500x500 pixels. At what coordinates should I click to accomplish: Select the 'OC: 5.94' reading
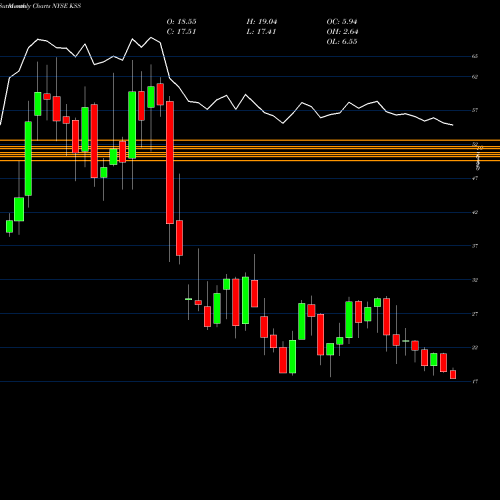click(x=342, y=22)
